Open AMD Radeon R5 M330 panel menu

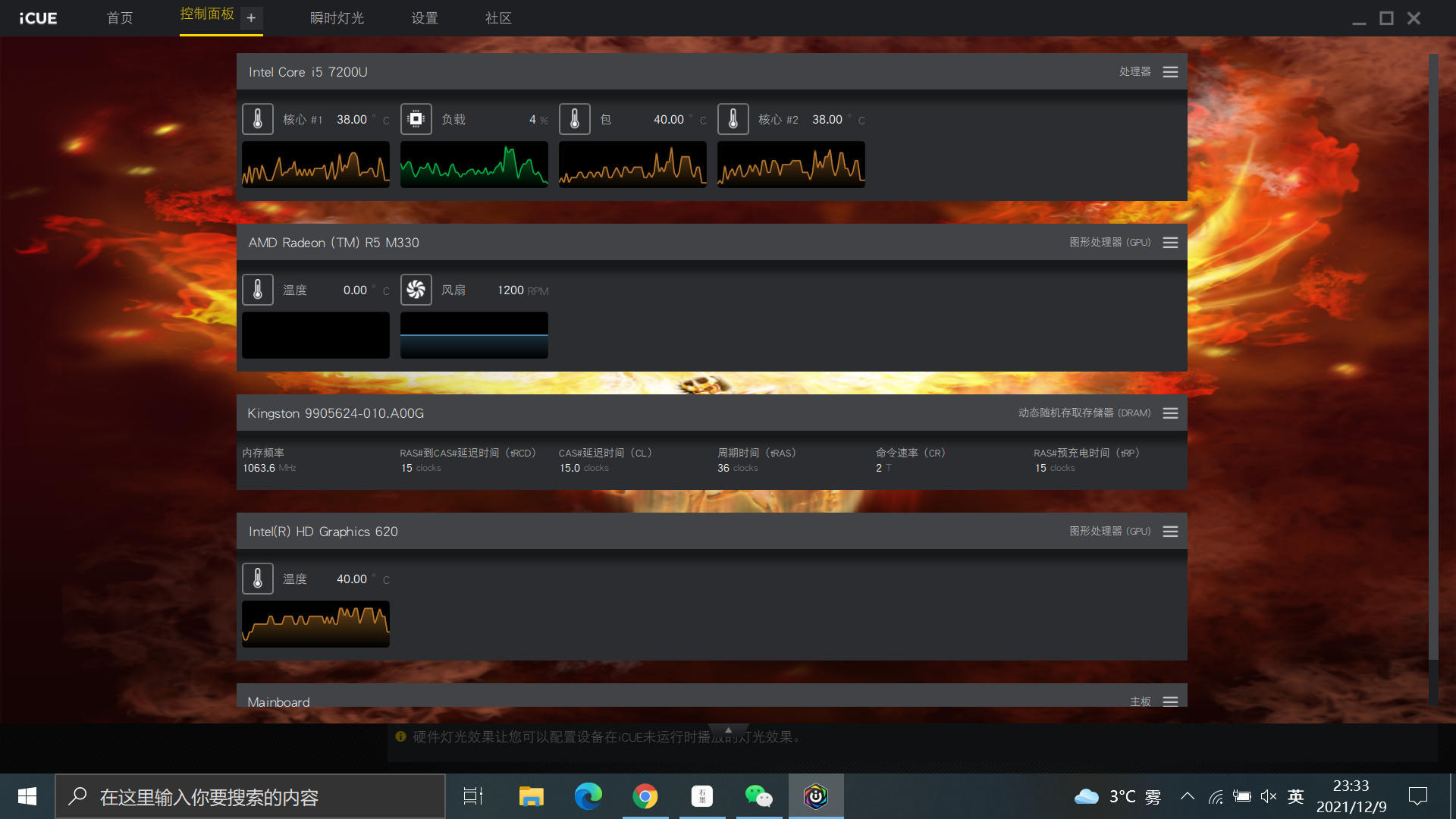tap(1170, 243)
